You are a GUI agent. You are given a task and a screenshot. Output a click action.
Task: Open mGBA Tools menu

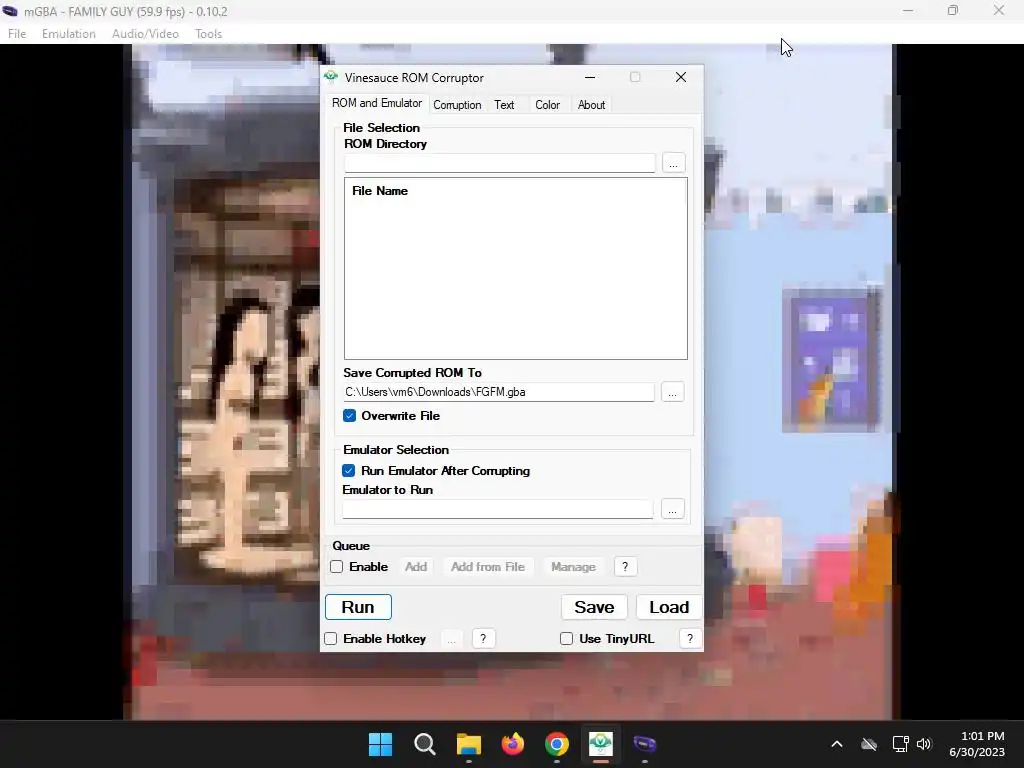(x=208, y=34)
